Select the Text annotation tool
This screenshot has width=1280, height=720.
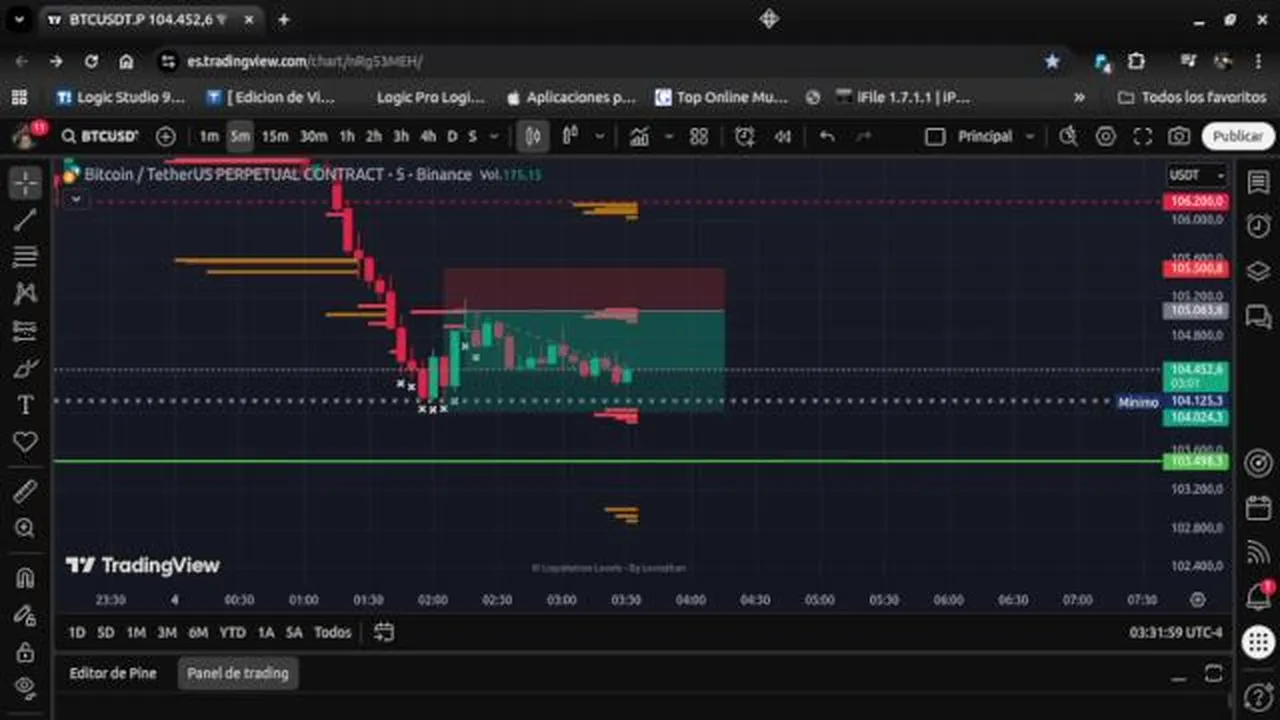tap(25, 405)
